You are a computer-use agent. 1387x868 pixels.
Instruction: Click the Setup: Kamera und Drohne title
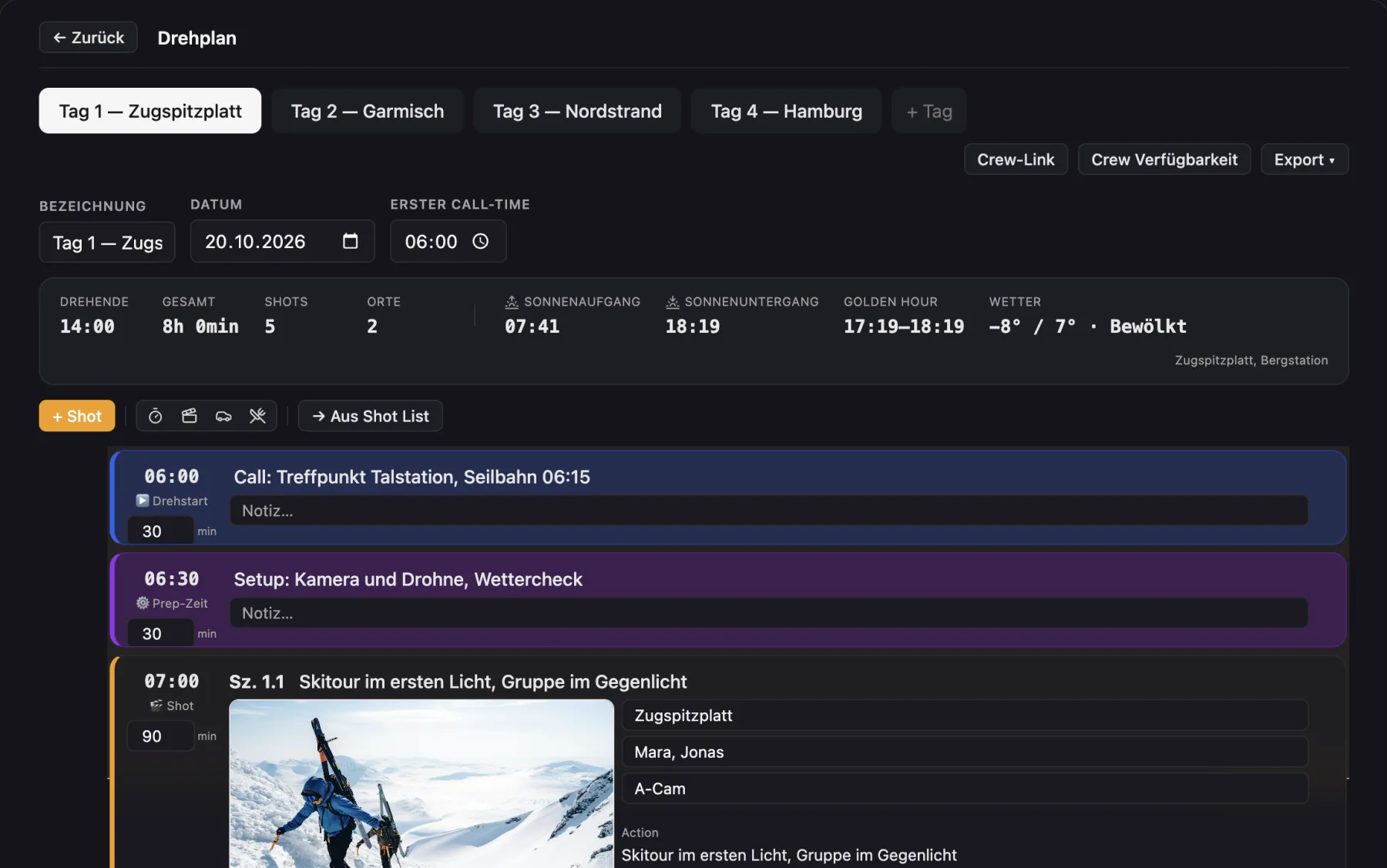[408, 579]
